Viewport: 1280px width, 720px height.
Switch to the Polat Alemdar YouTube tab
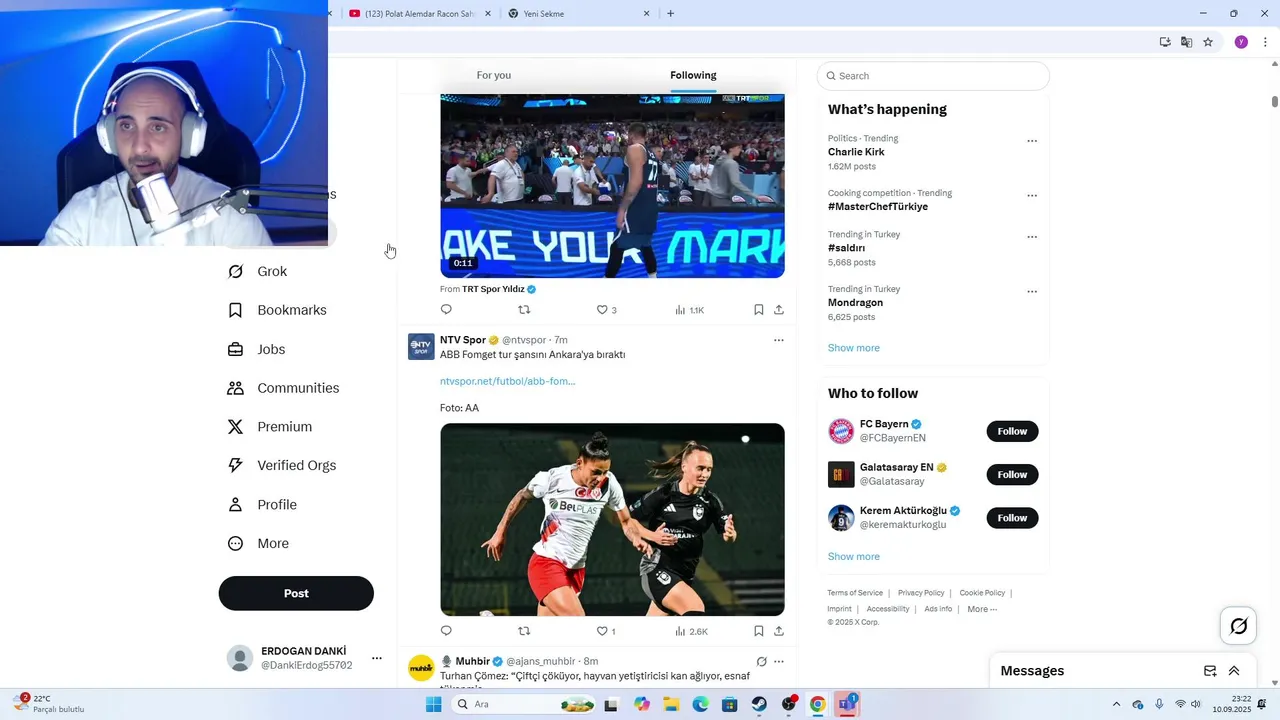pos(420,14)
